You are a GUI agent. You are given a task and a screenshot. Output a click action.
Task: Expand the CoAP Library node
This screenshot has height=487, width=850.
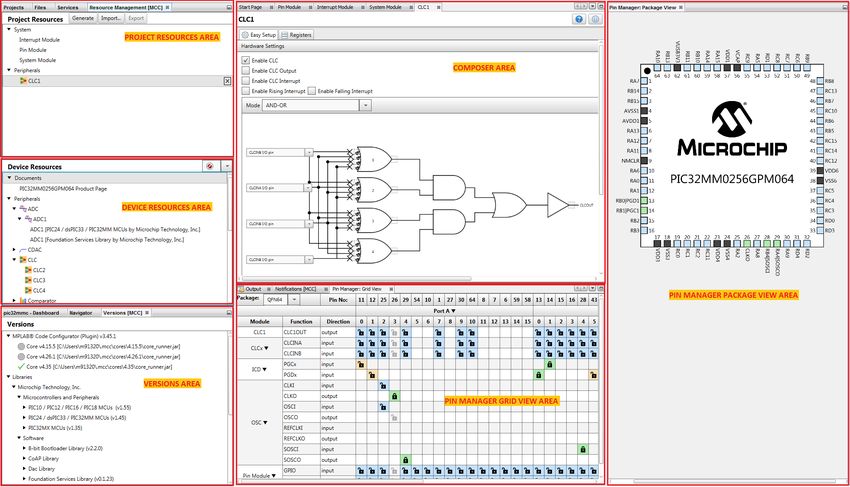click(24, 458)
